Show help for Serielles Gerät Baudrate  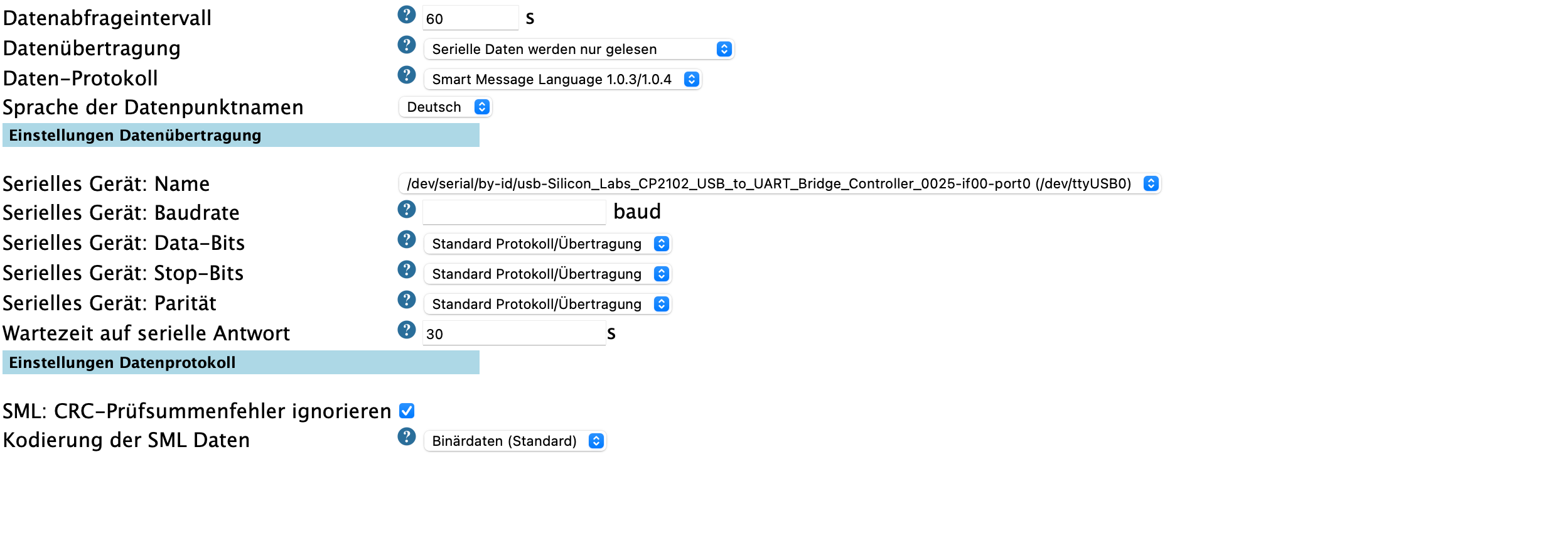point(407,209)
